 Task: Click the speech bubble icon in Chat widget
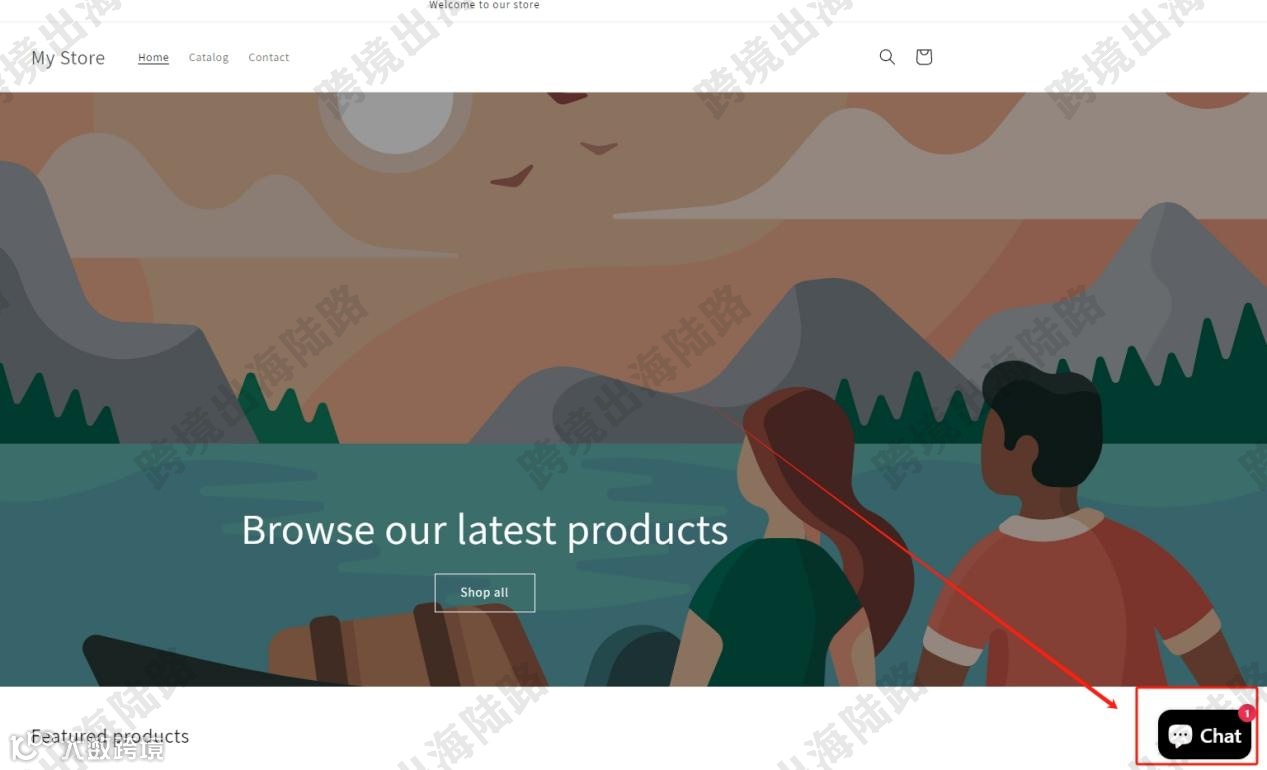pos(1180,736)
